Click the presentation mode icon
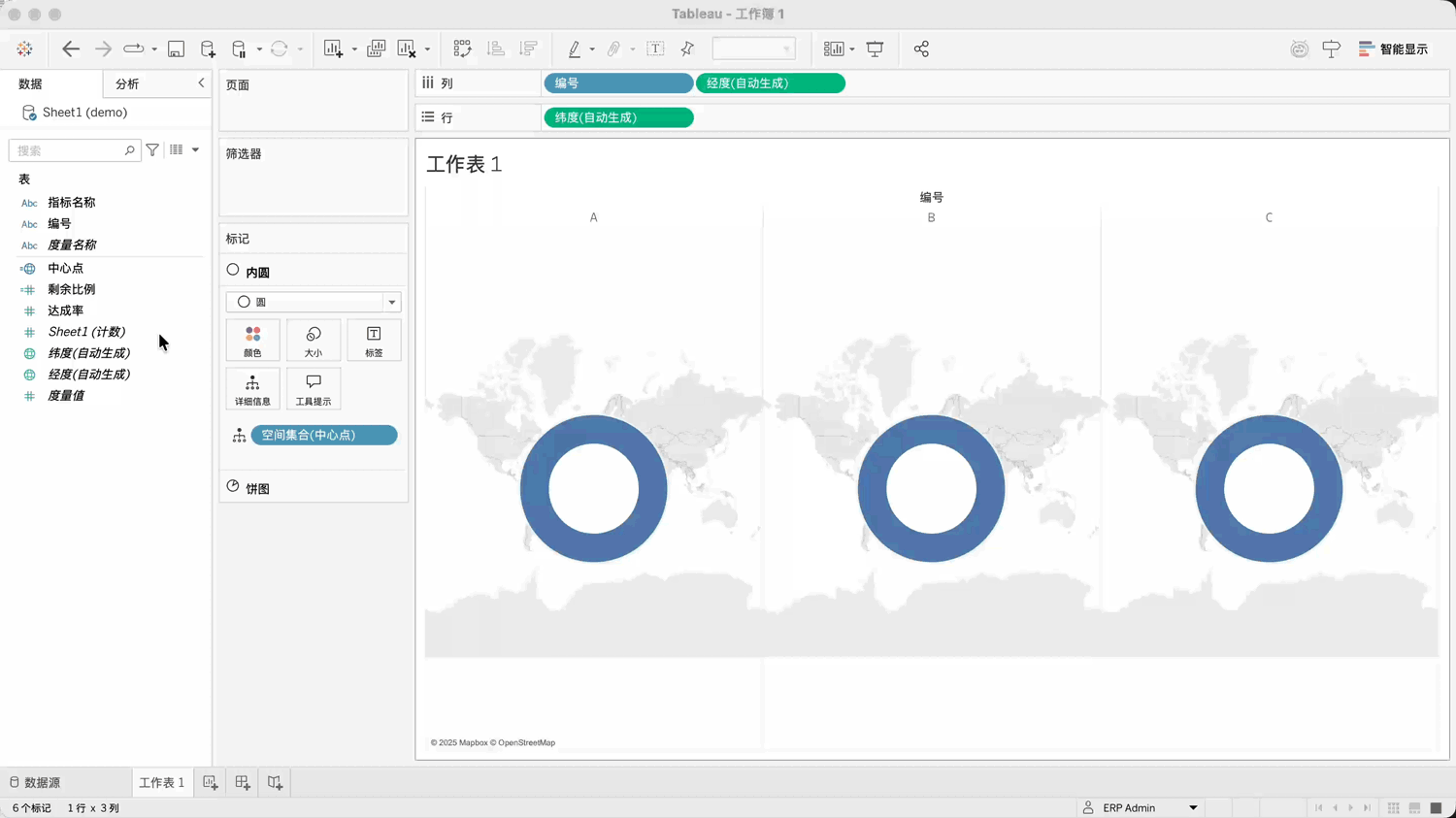The height and width of the screenshot is (818, 1456). click(x=875, y=49)
